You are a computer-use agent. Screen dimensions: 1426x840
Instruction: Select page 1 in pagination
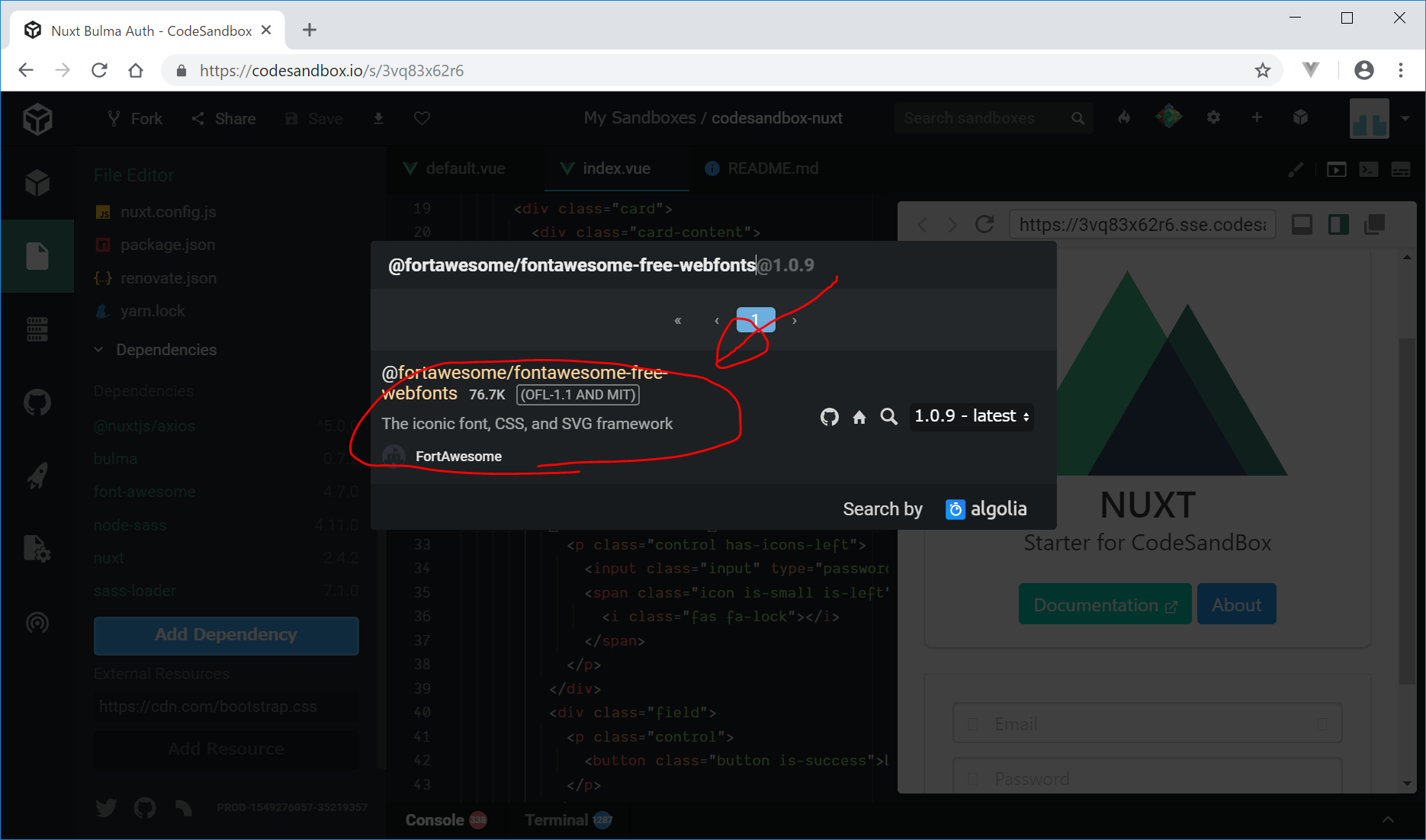click(755, 320)
